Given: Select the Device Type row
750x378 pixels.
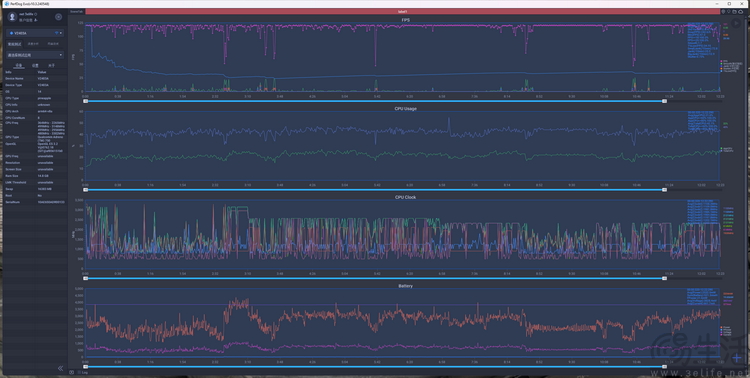Looking at the screenshot, I should (x=35, y=85).
